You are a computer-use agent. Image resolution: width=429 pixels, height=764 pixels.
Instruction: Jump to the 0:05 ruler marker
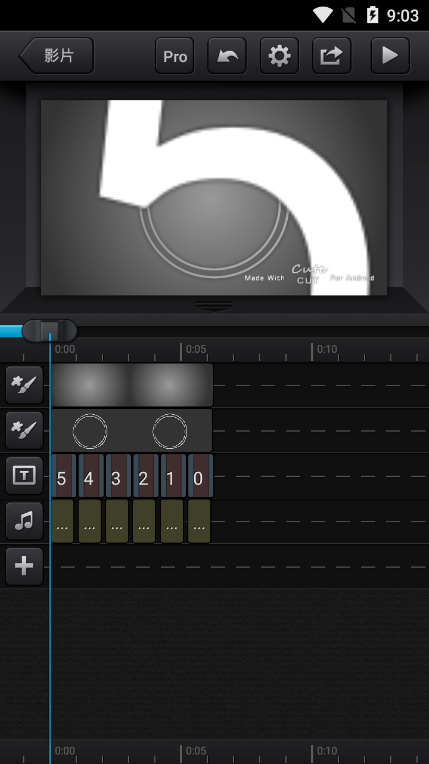pyautogui.click(x=195, y=349)
